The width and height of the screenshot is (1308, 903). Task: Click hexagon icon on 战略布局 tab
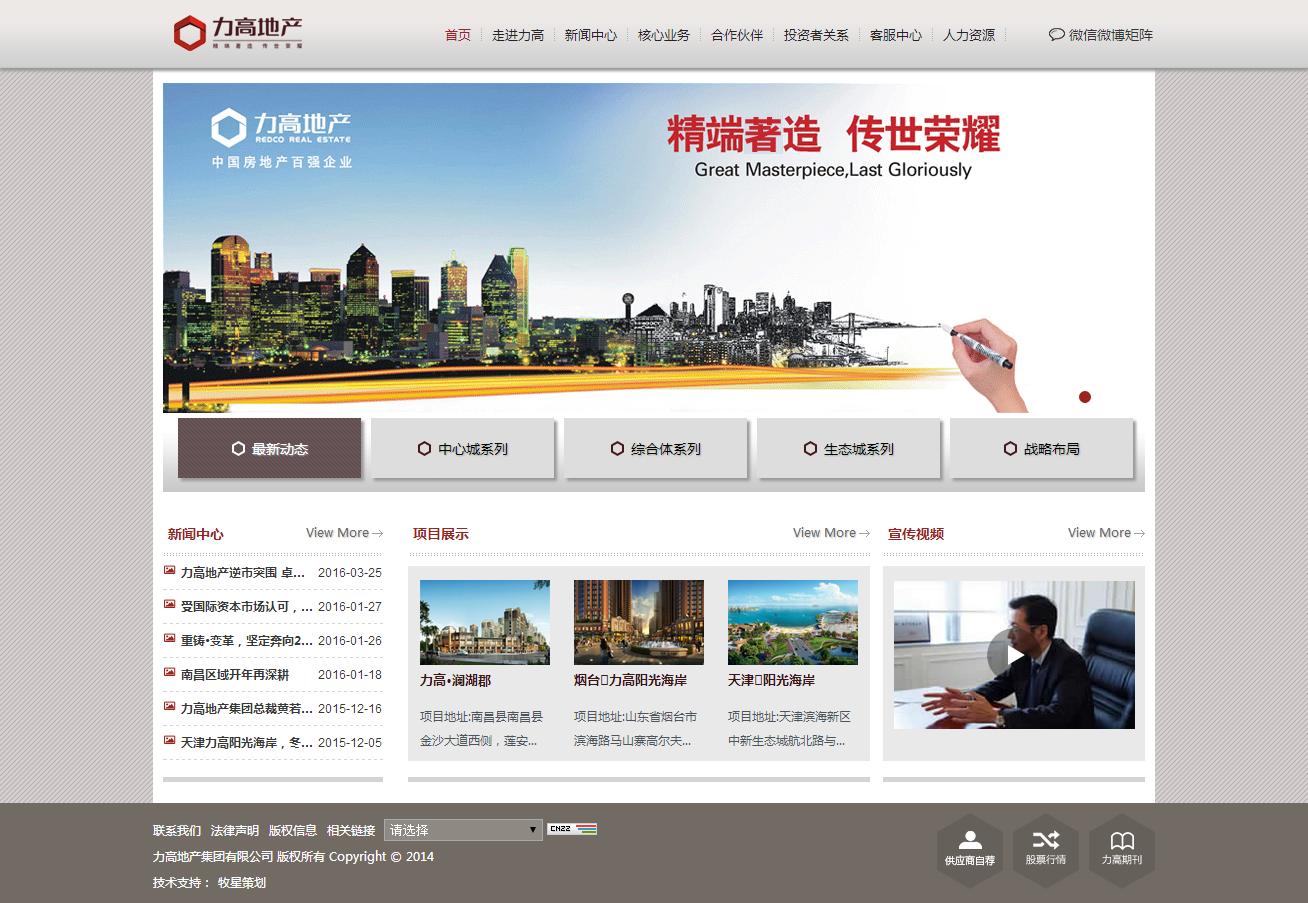(1011, 449)
